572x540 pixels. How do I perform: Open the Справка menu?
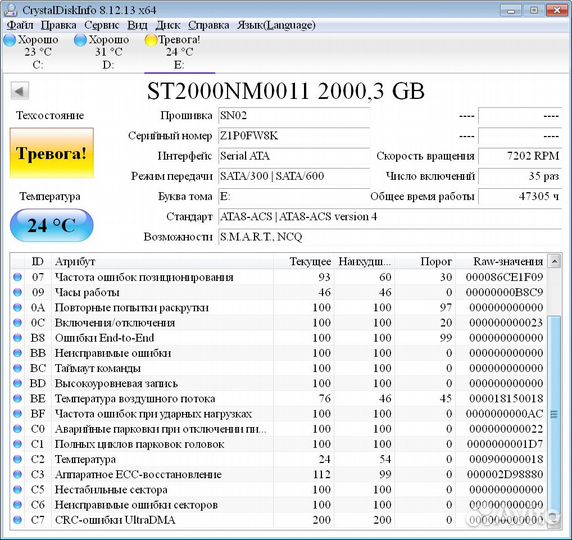(209, 25)
